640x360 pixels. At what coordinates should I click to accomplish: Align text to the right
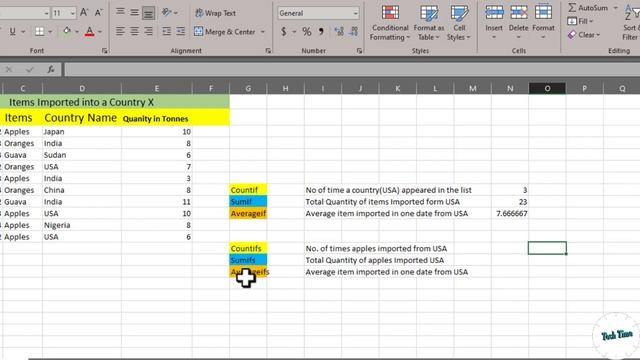tap(148, 31)
